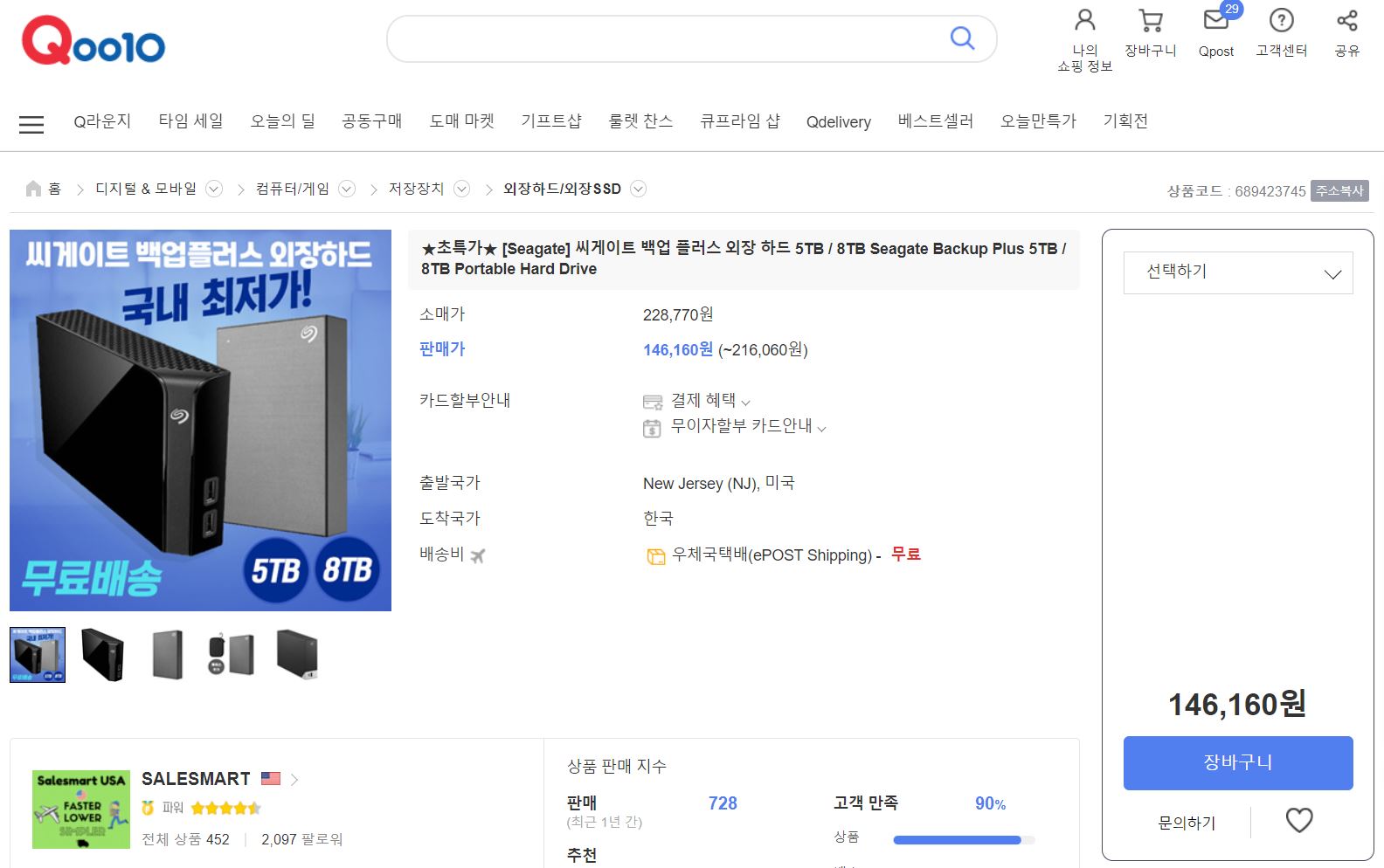Click 문의하기 link
Viewport: 1384px width, 868px height.
coord(1187,823)
